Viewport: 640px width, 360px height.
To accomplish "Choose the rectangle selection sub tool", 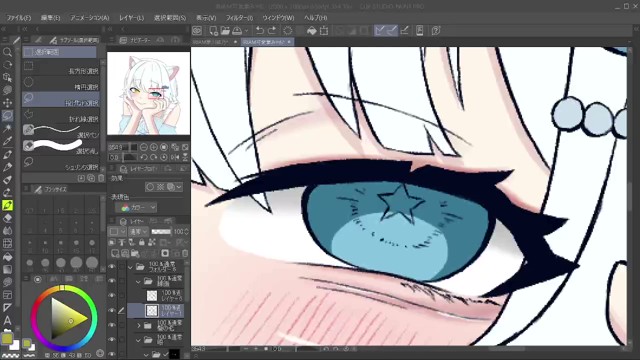I will click(x=61, y=67).
